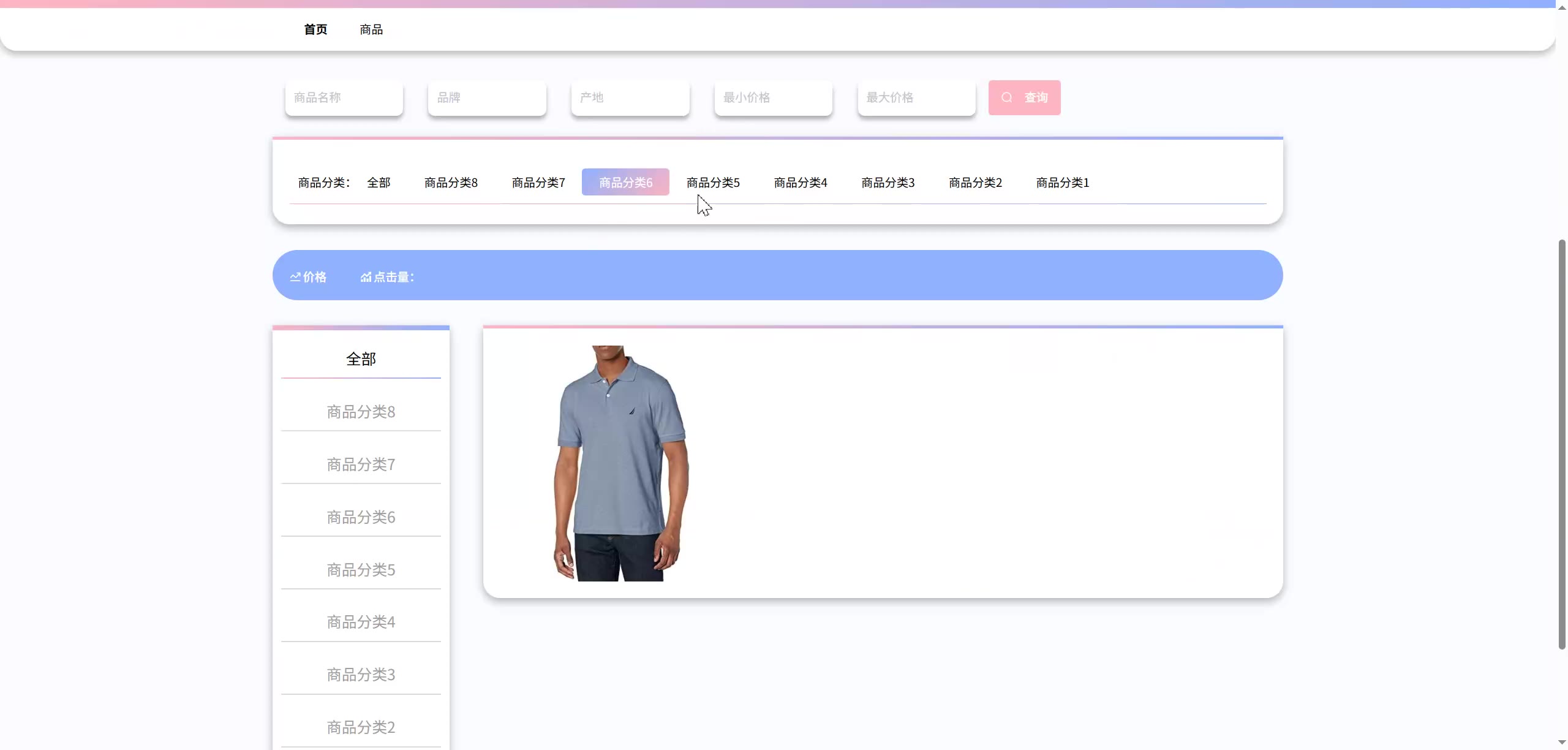1568x750 pixels.
Task: Click the highlighted 商品分类6 filter chip
Action: (625, 183)
